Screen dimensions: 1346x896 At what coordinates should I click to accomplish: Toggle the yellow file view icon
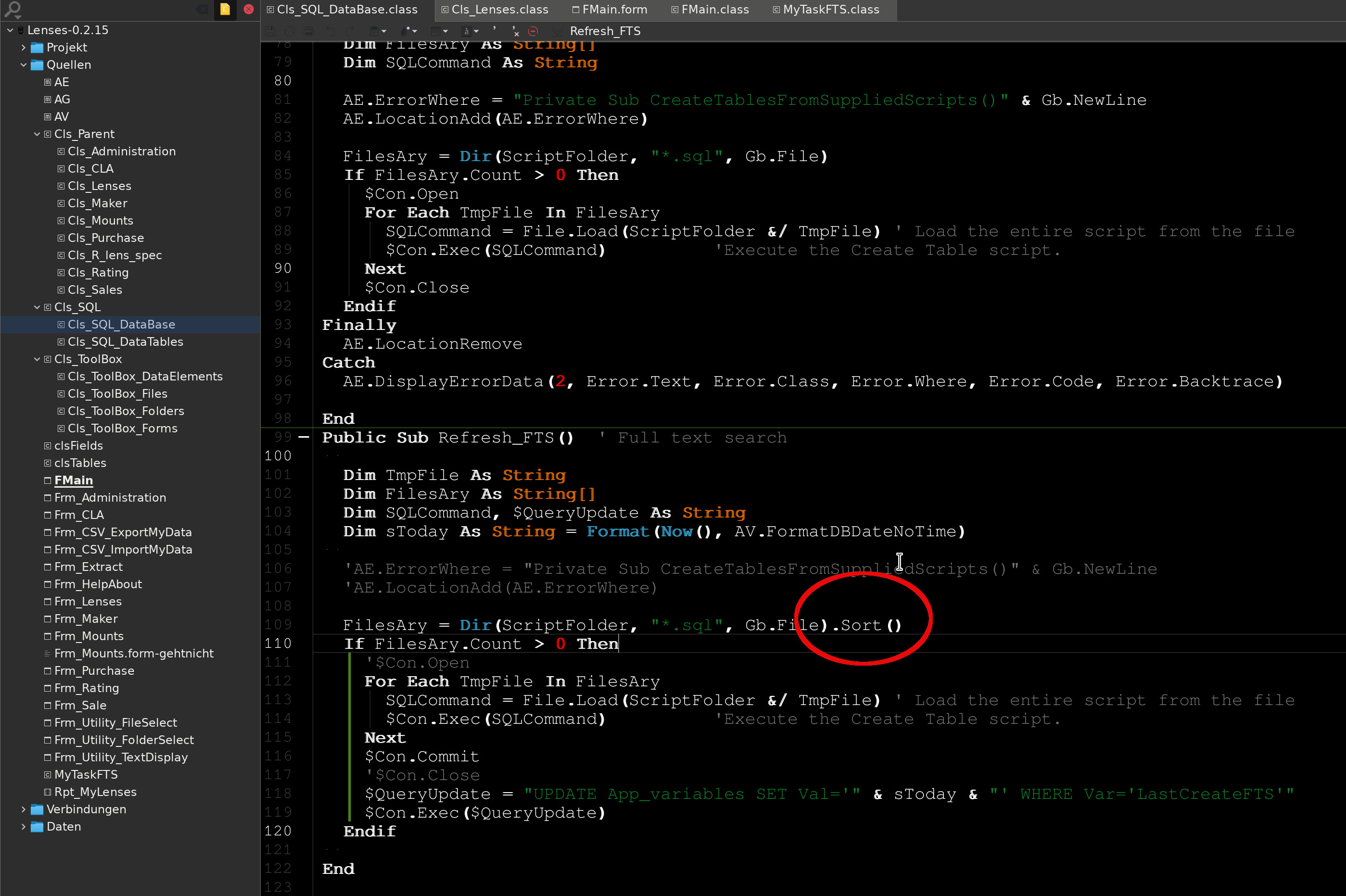225,9
